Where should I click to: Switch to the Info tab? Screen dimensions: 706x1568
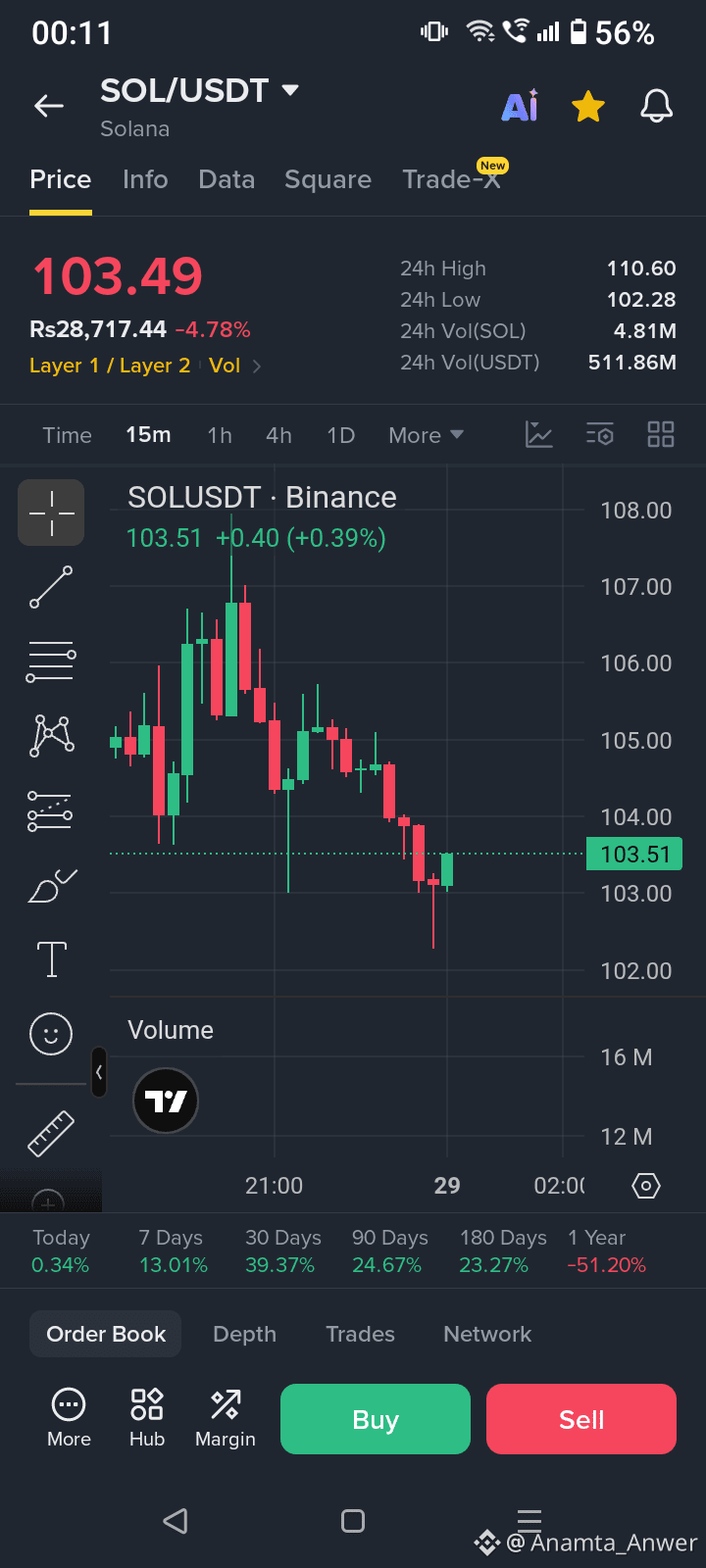click(x=145, y=179)
